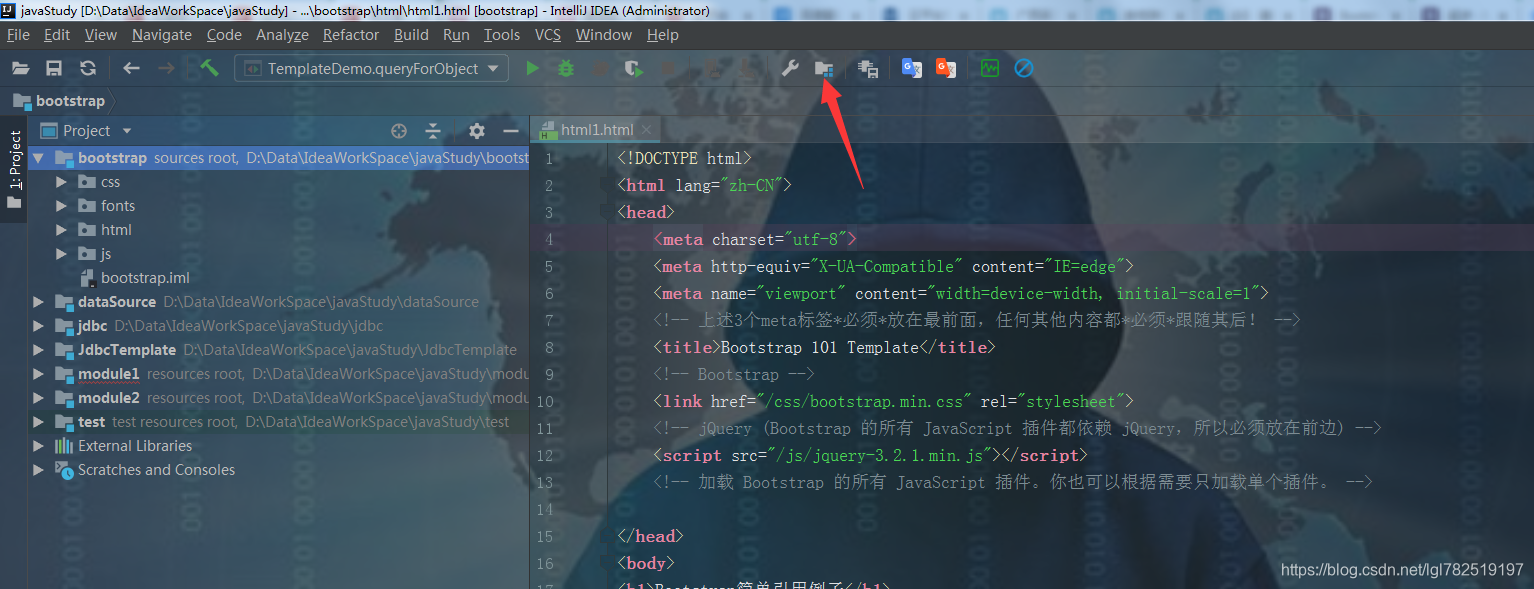Image resolution: width=1534 pixels, height=589 pixels.
Task: Run with coverage shield icon
Action: click(x=633, y=68)
